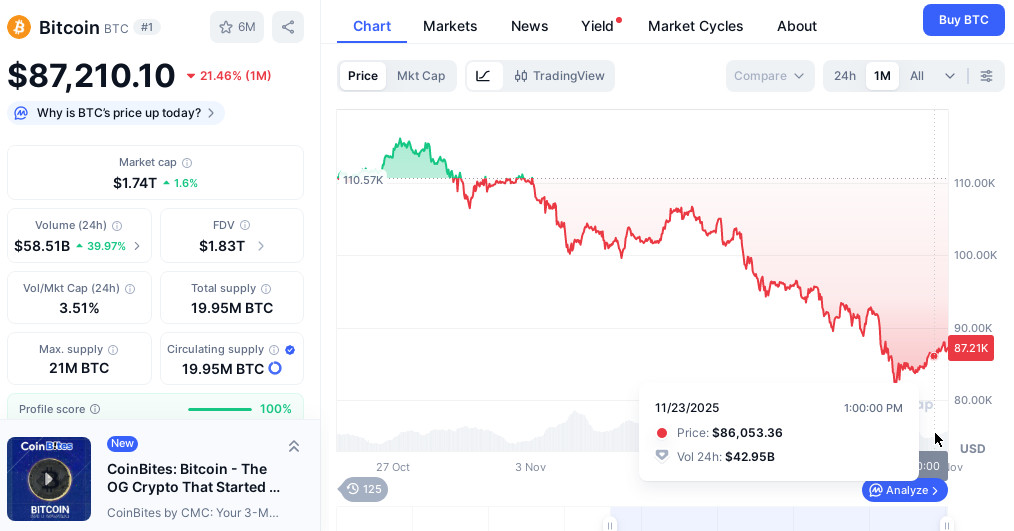Click the star watchlist button showing 6M
Viewport: 1014px width, 531px height.
237,27
